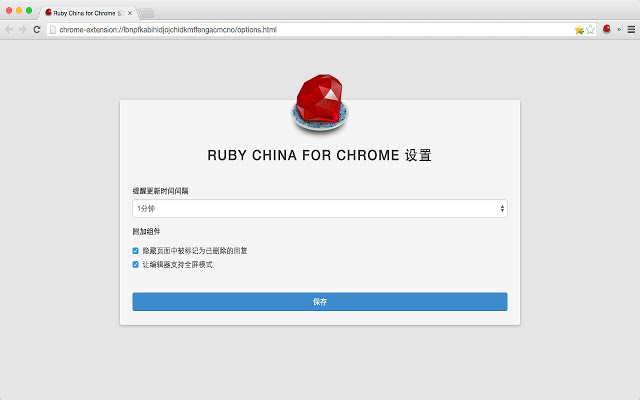Show hidden extensions via the chevron

tap(619, 29)
